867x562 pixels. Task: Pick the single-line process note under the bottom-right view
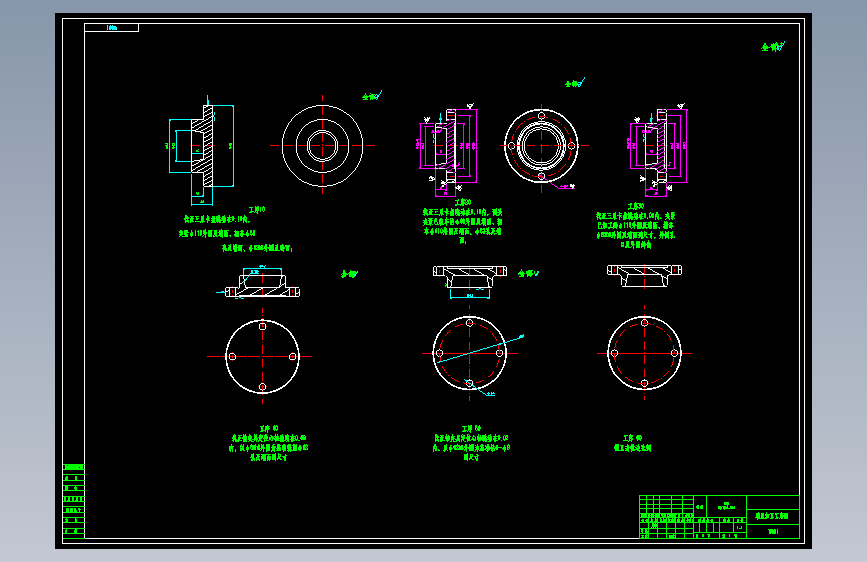coord(633,448)
